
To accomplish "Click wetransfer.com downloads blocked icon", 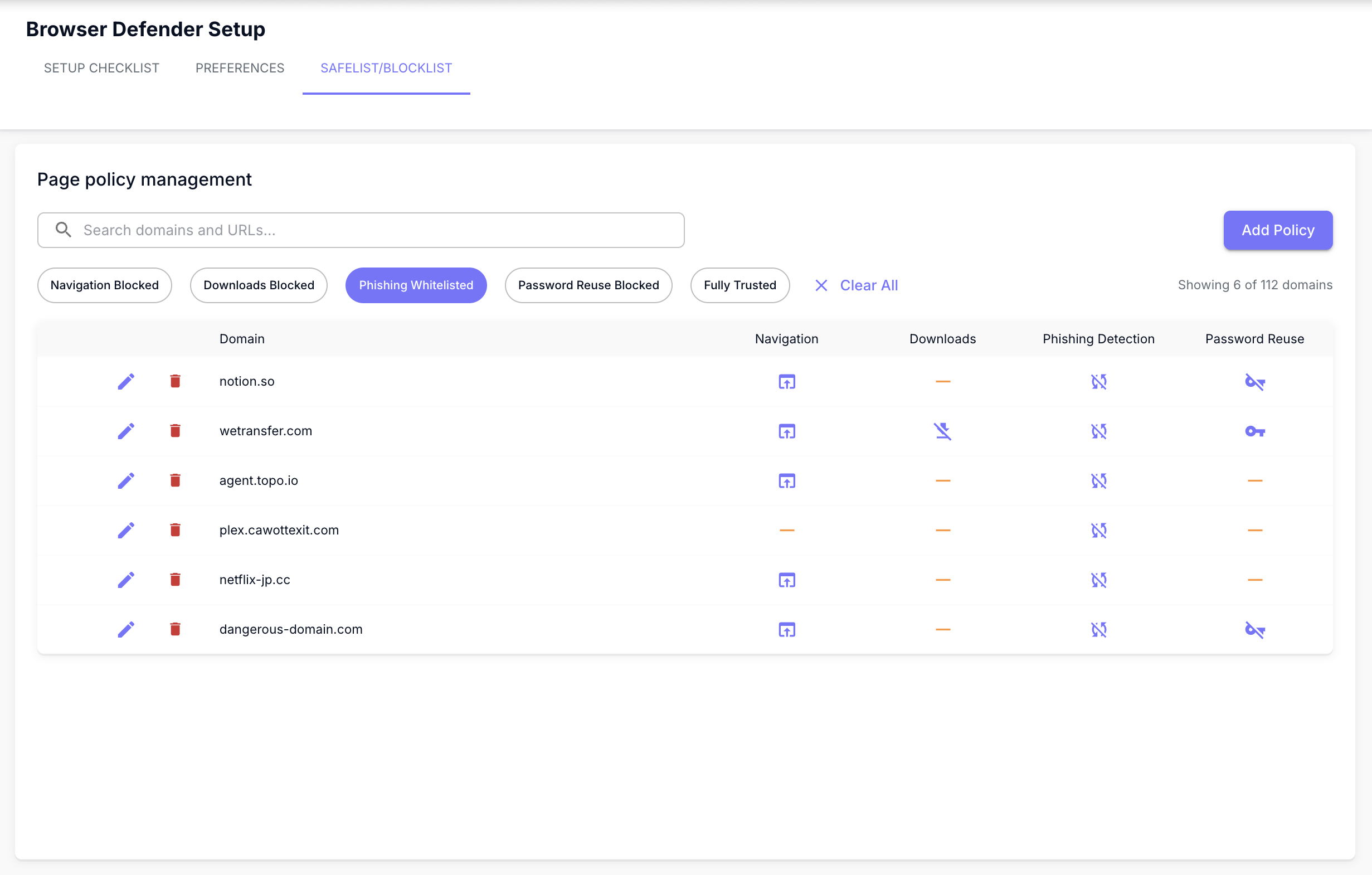I will 942,431.
